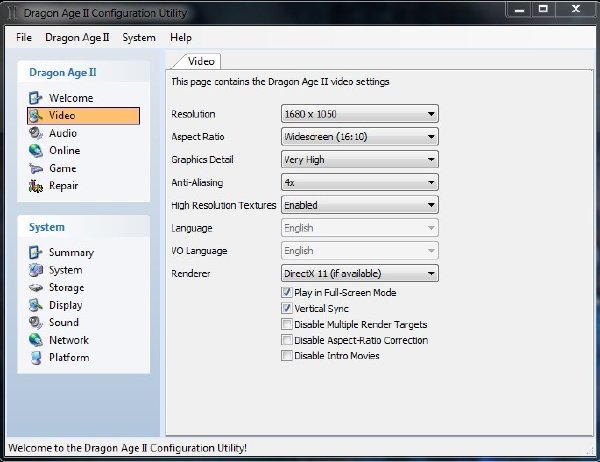Open the Welcome page link
600x462 pixels.
tap(71, 98)
